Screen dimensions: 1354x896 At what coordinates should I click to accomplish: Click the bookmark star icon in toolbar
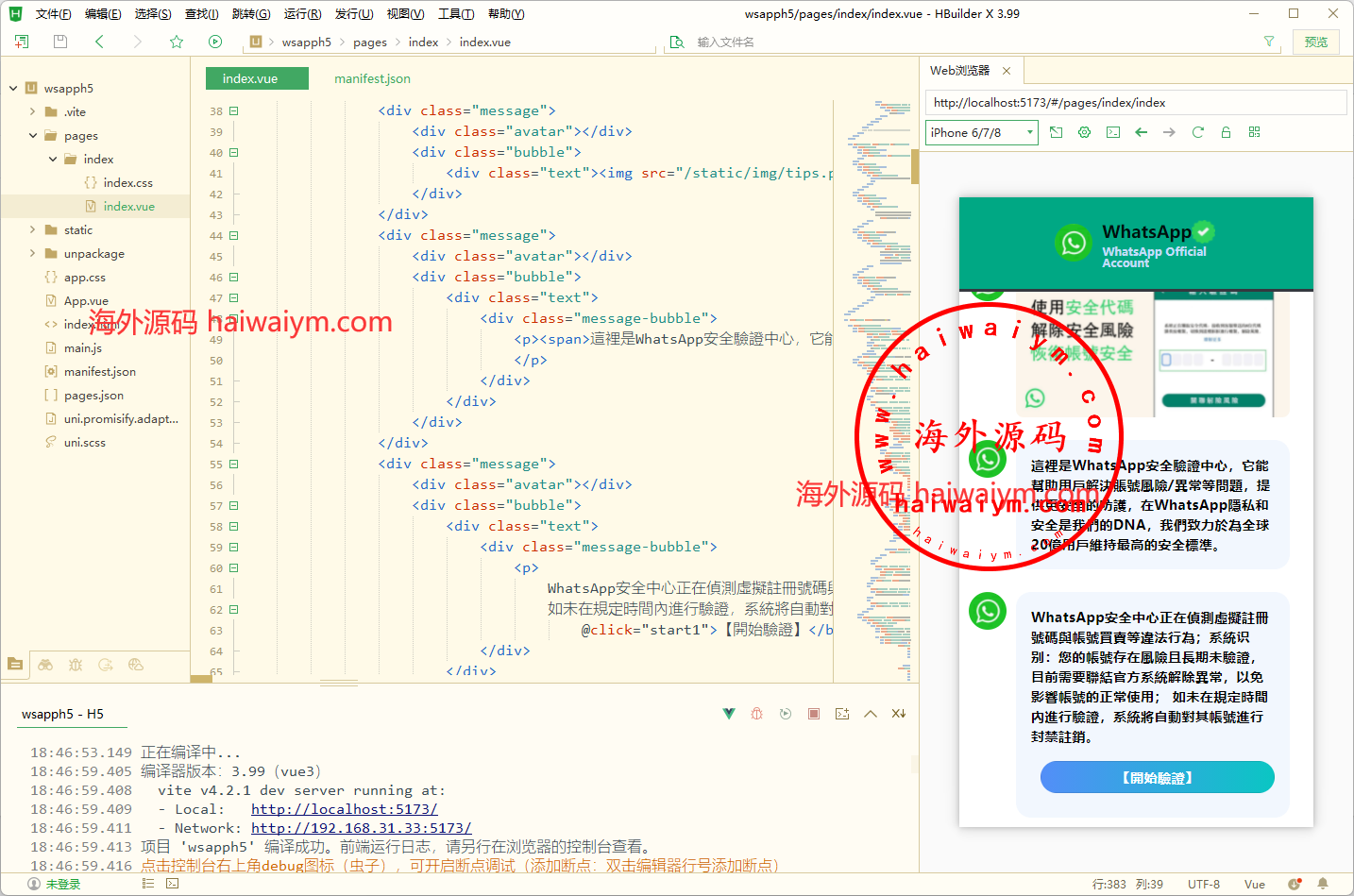177,42
